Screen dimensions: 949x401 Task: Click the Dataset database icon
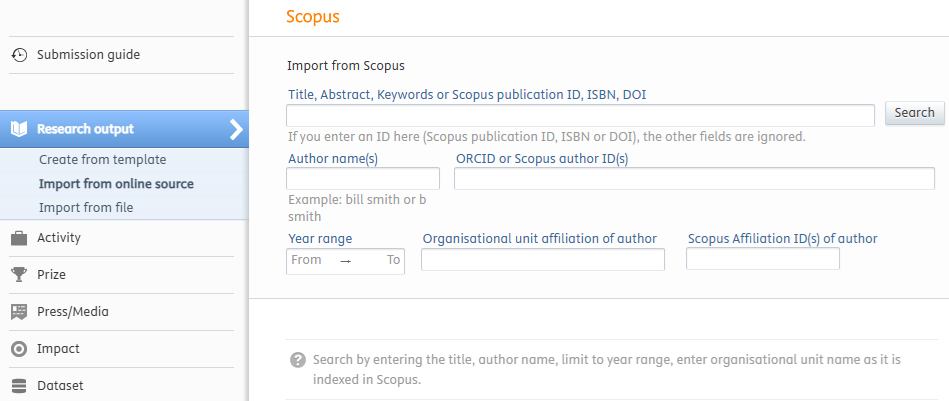coord(19,386)
